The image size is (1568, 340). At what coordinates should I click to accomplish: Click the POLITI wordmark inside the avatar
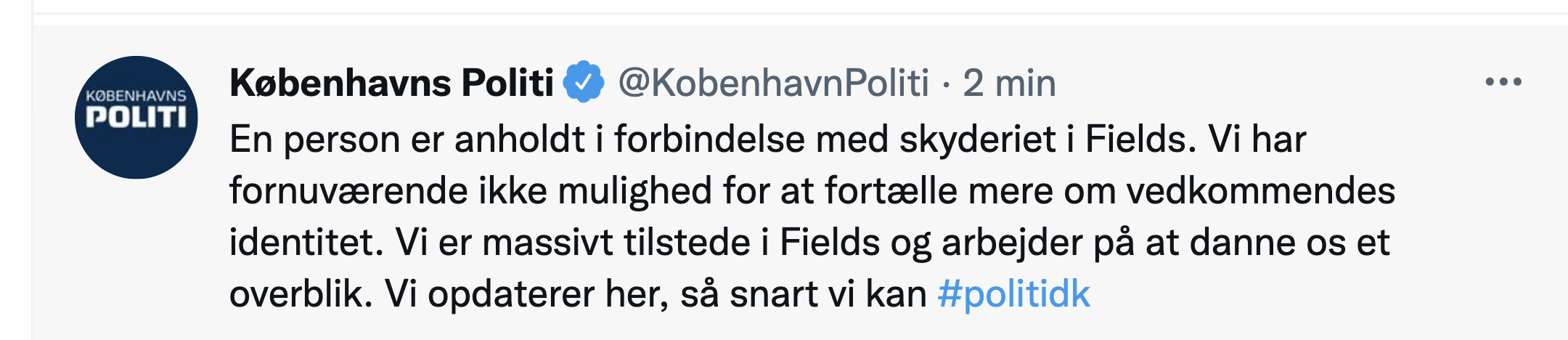[136, 118]
